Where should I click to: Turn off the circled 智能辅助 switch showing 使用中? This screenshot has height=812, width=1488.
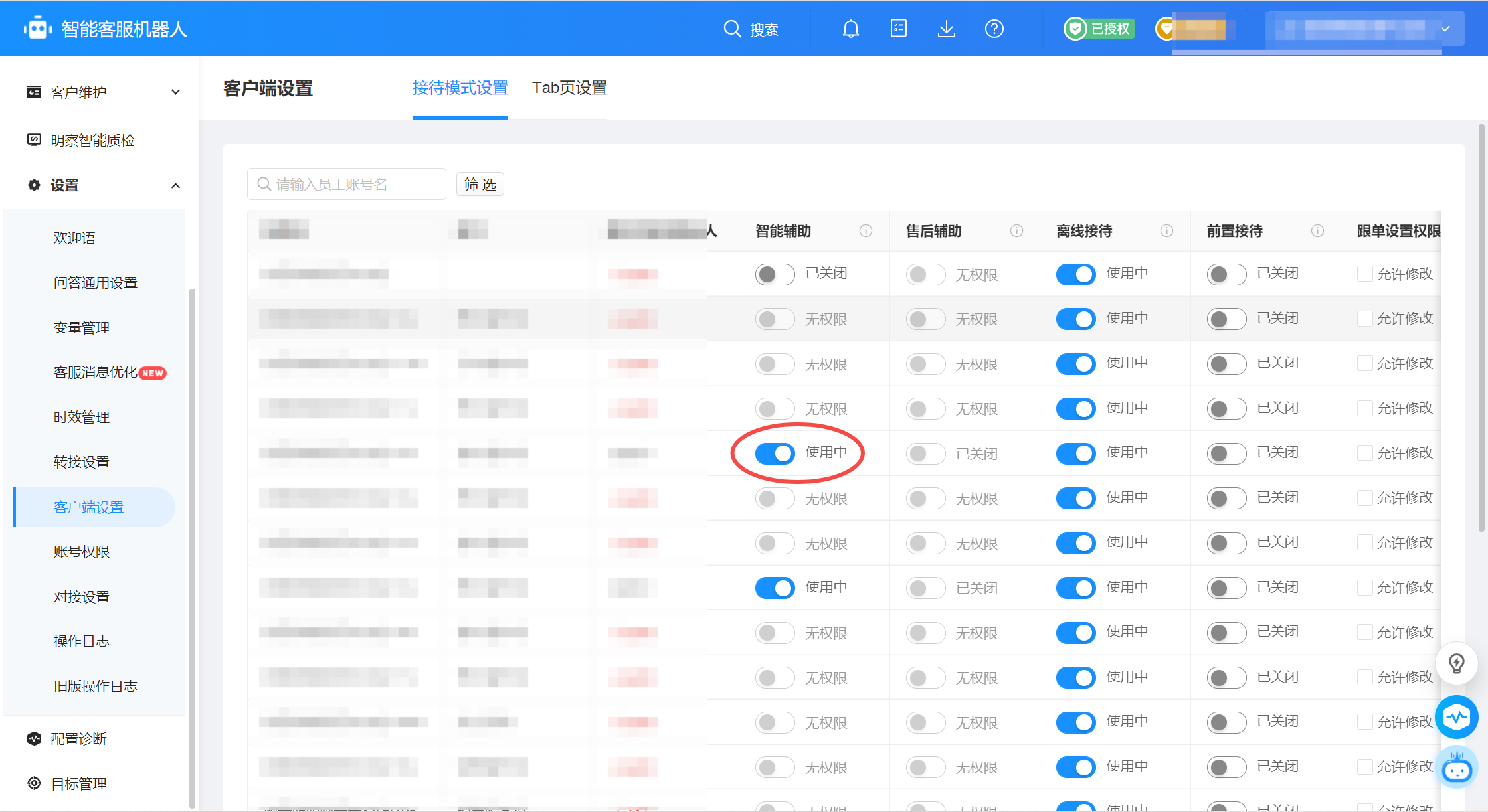(775, 453)
